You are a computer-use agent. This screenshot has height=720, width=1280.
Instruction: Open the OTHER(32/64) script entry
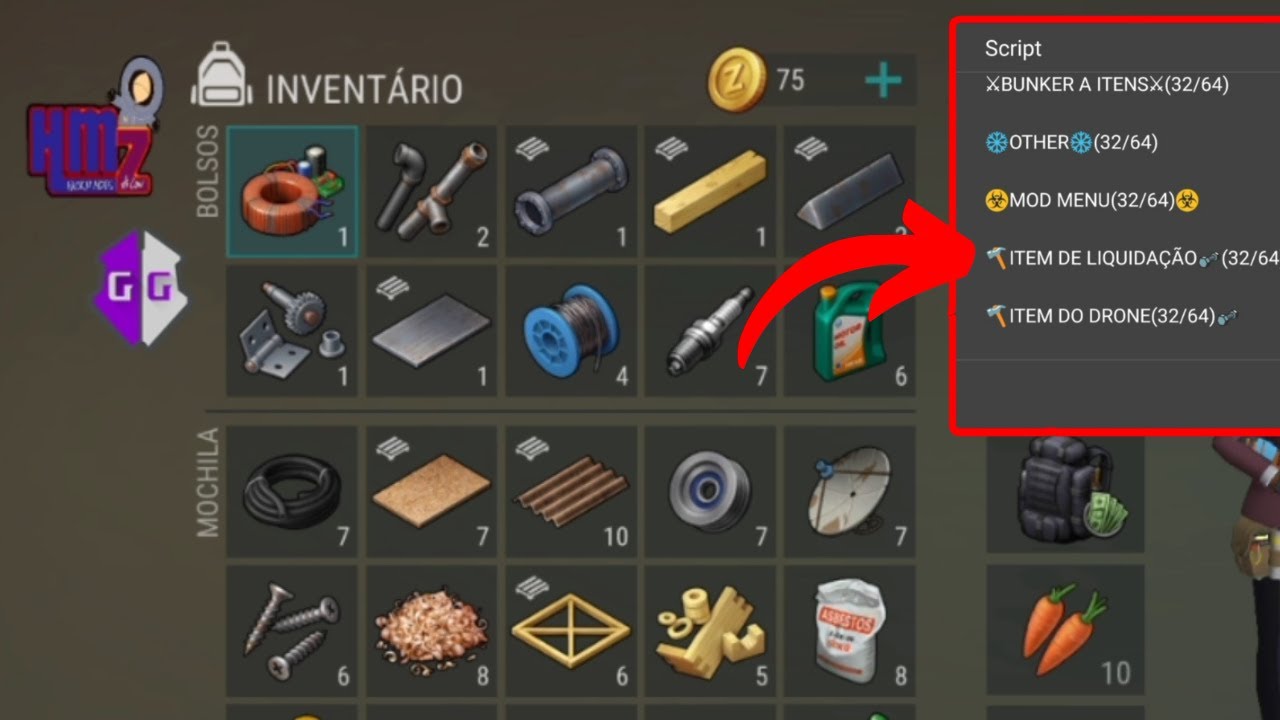tap(1071, 142)
